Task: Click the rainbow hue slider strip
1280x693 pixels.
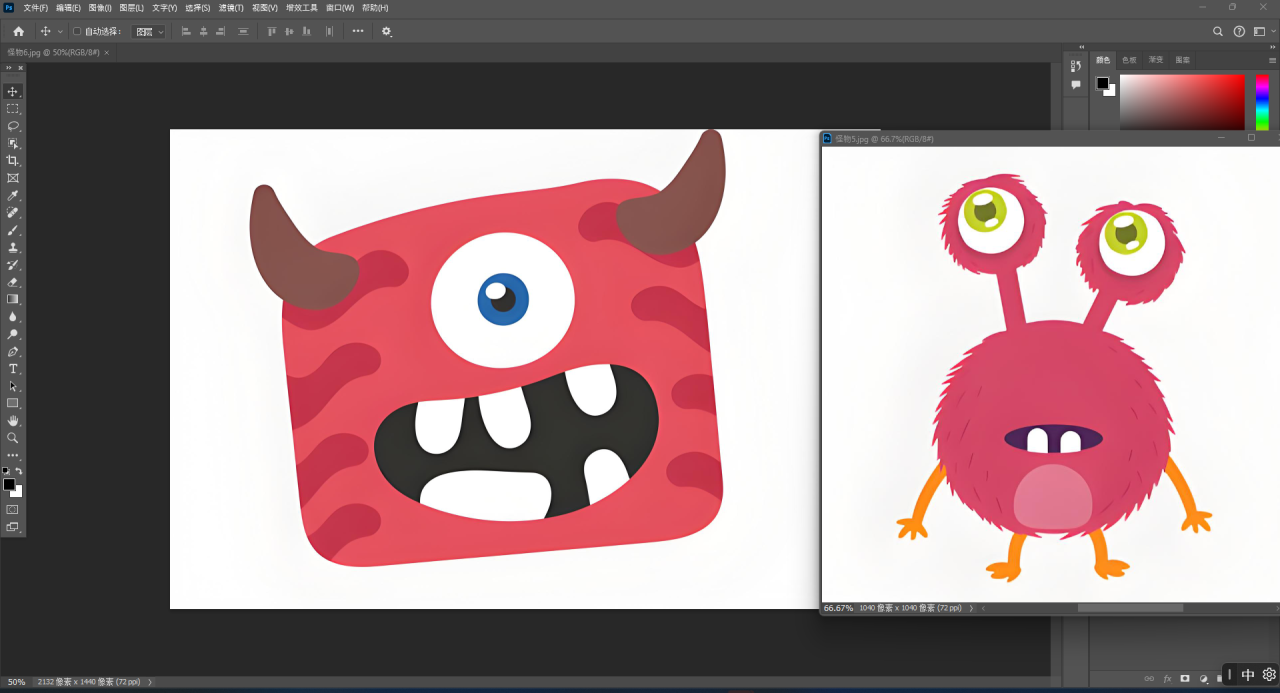Action: tap(1262, 102)
